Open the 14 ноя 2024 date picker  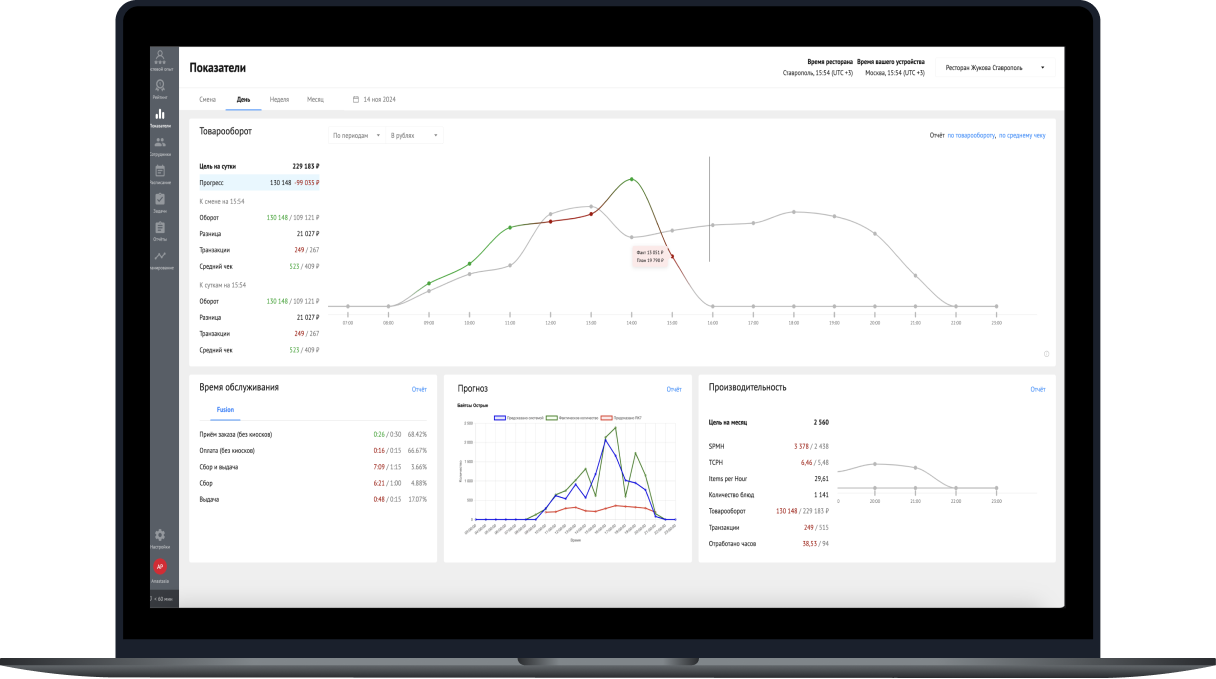pos(375,100)
